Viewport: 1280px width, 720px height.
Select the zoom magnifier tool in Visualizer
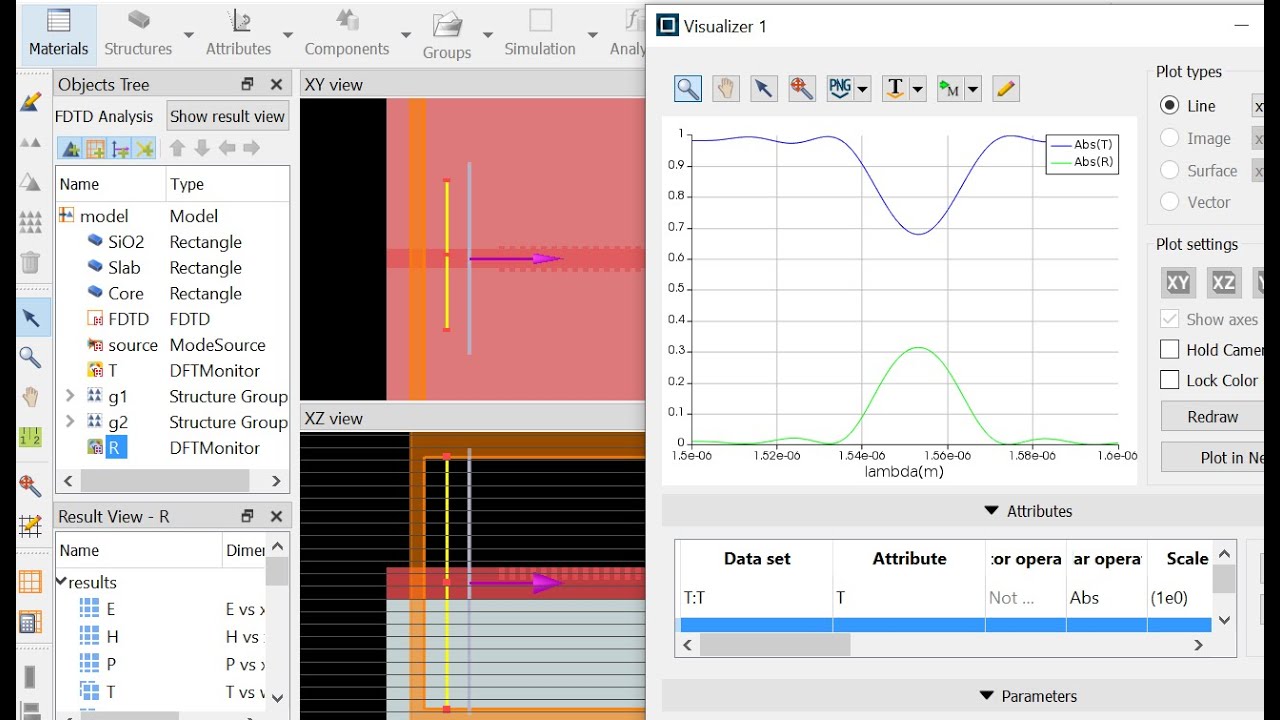point(688,89)
